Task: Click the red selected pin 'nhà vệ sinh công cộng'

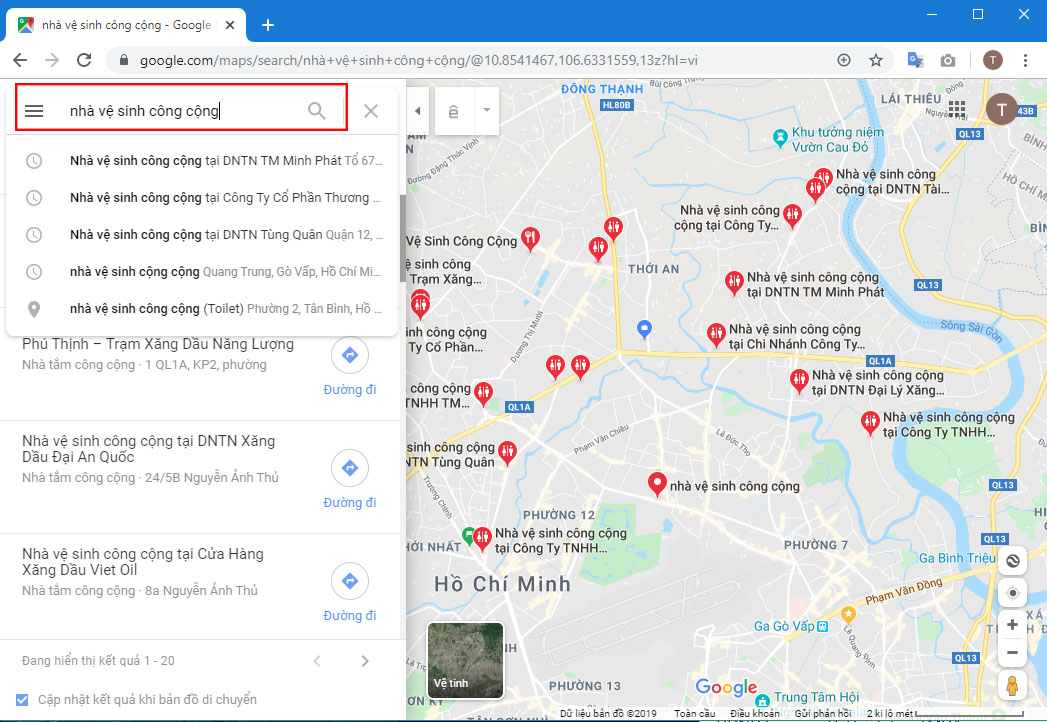Action: pos(658,484)
